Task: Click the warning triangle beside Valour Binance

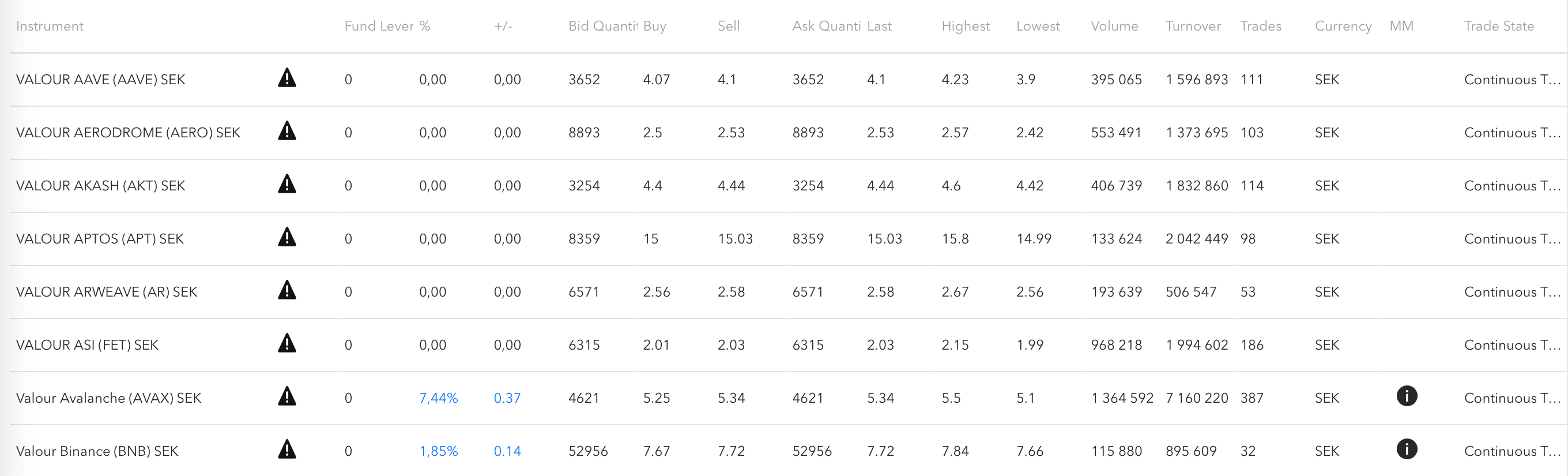Action: click(287, 450)
